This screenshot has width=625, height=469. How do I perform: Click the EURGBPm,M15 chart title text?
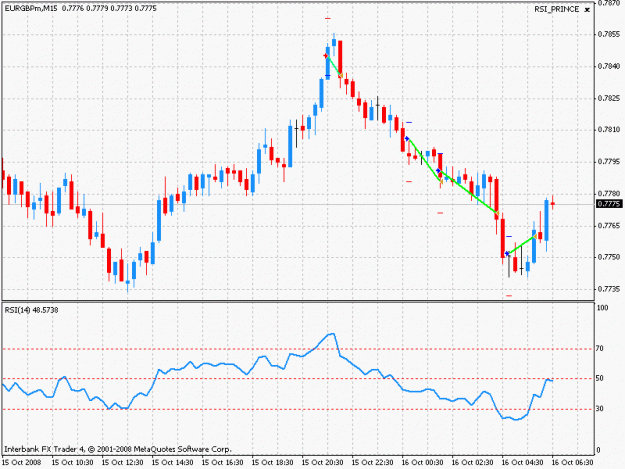click(x=31, y=8)
